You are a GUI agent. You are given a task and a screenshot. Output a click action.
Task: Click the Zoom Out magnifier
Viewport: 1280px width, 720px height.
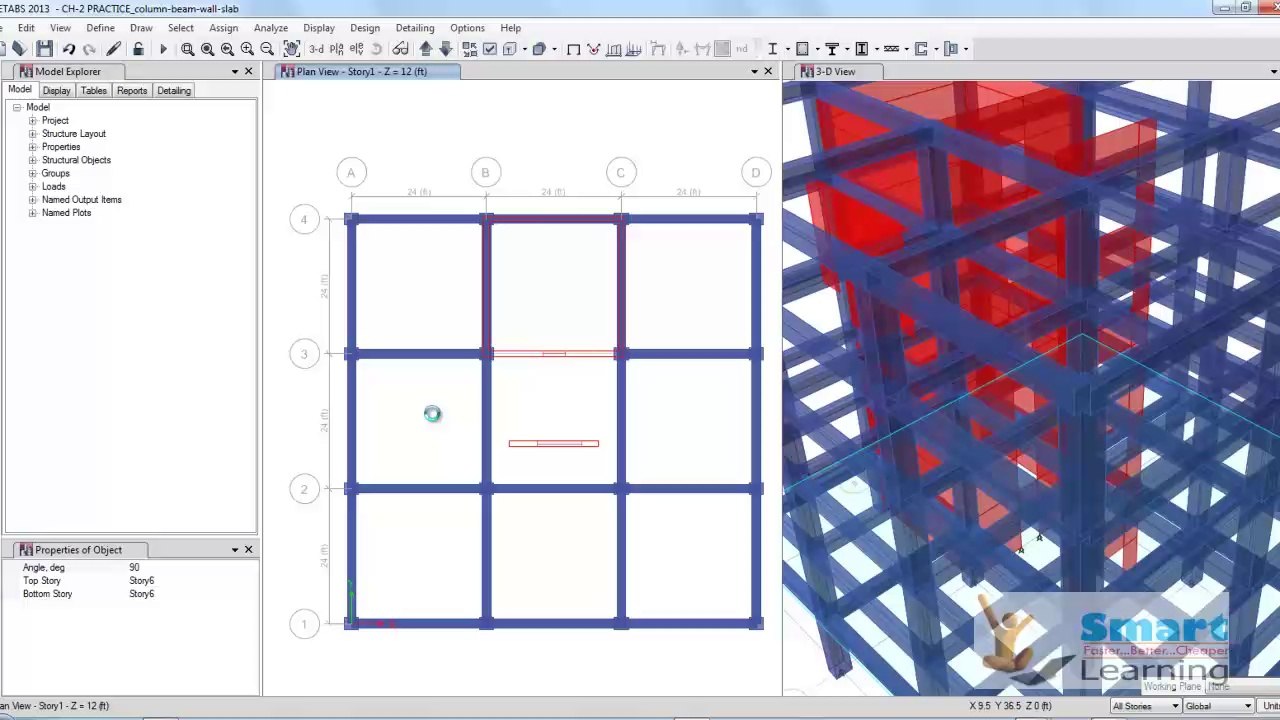(x=267, y=49)
